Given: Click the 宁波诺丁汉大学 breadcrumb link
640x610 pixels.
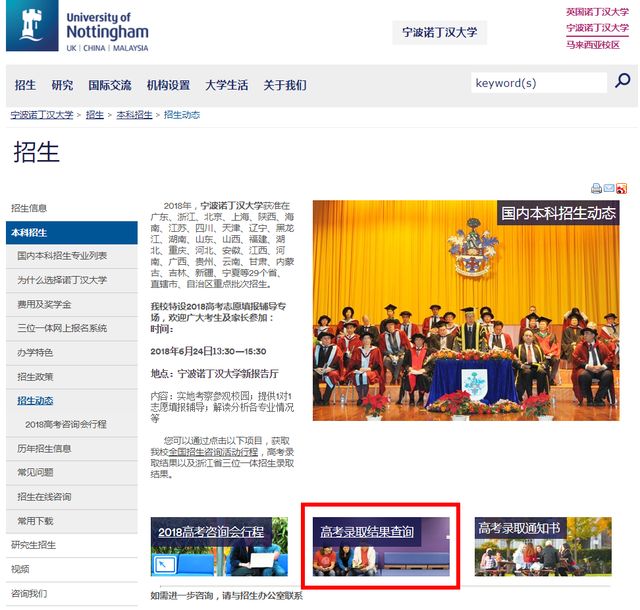Looking at the screenshot, I should click(42, 115).
